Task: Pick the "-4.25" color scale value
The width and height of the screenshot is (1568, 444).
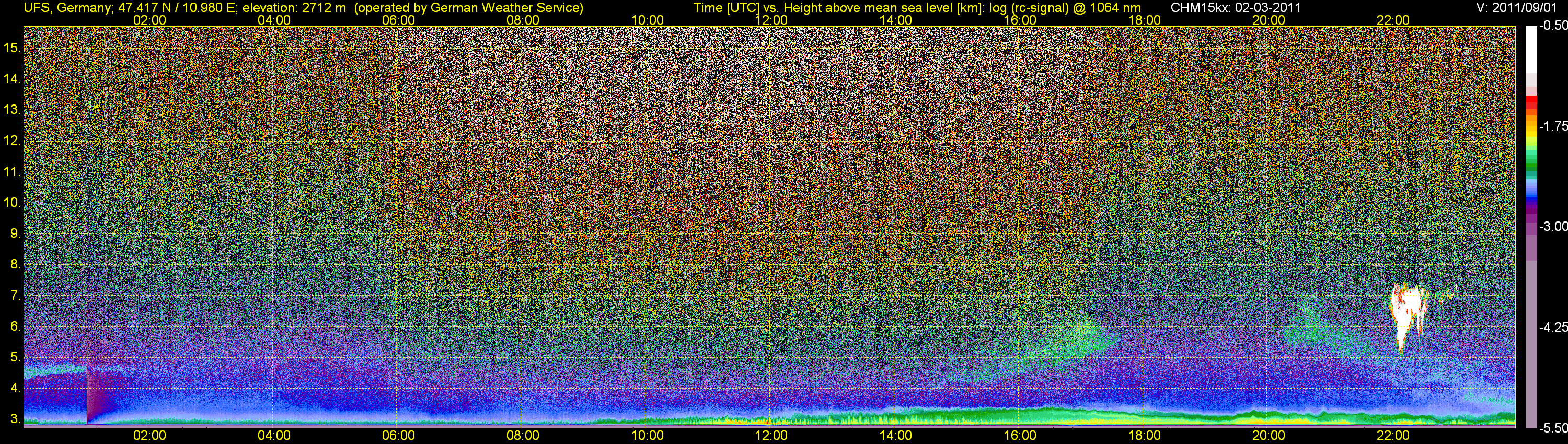Action: pos(1553,327)
